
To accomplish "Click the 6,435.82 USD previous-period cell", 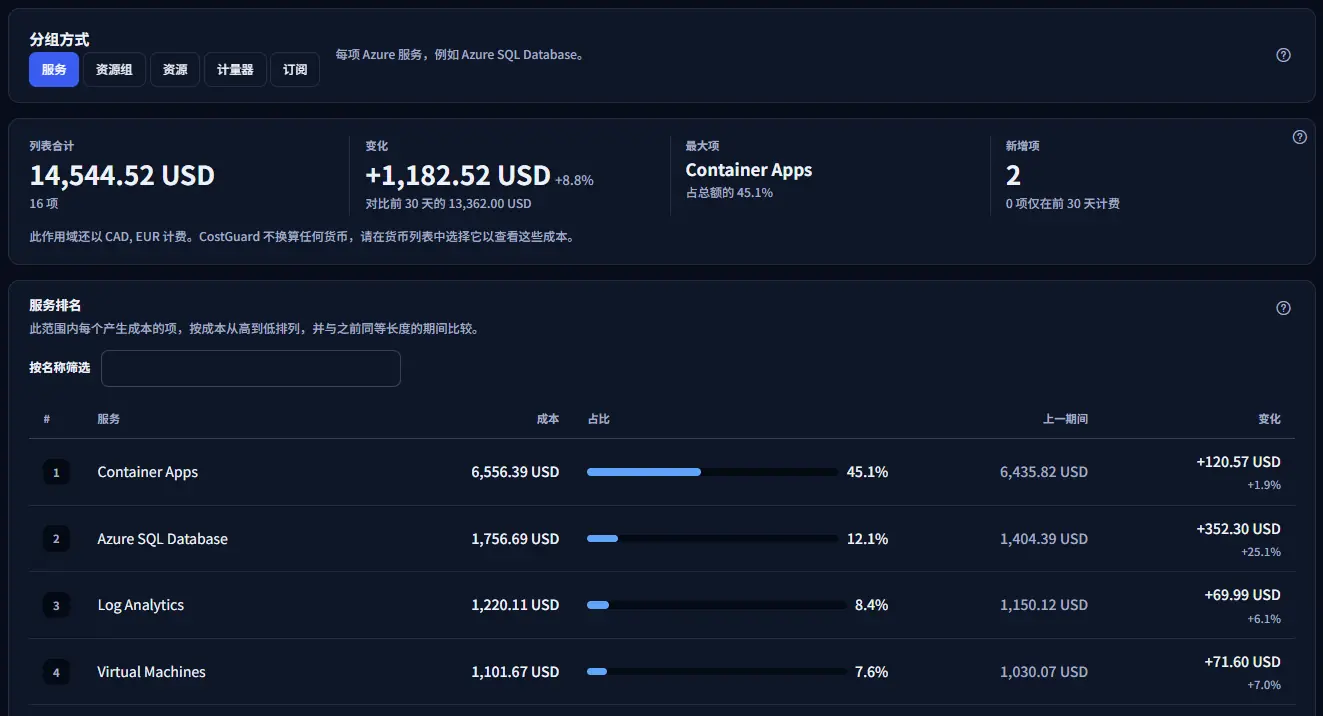I will click(x=1044, y=472).
